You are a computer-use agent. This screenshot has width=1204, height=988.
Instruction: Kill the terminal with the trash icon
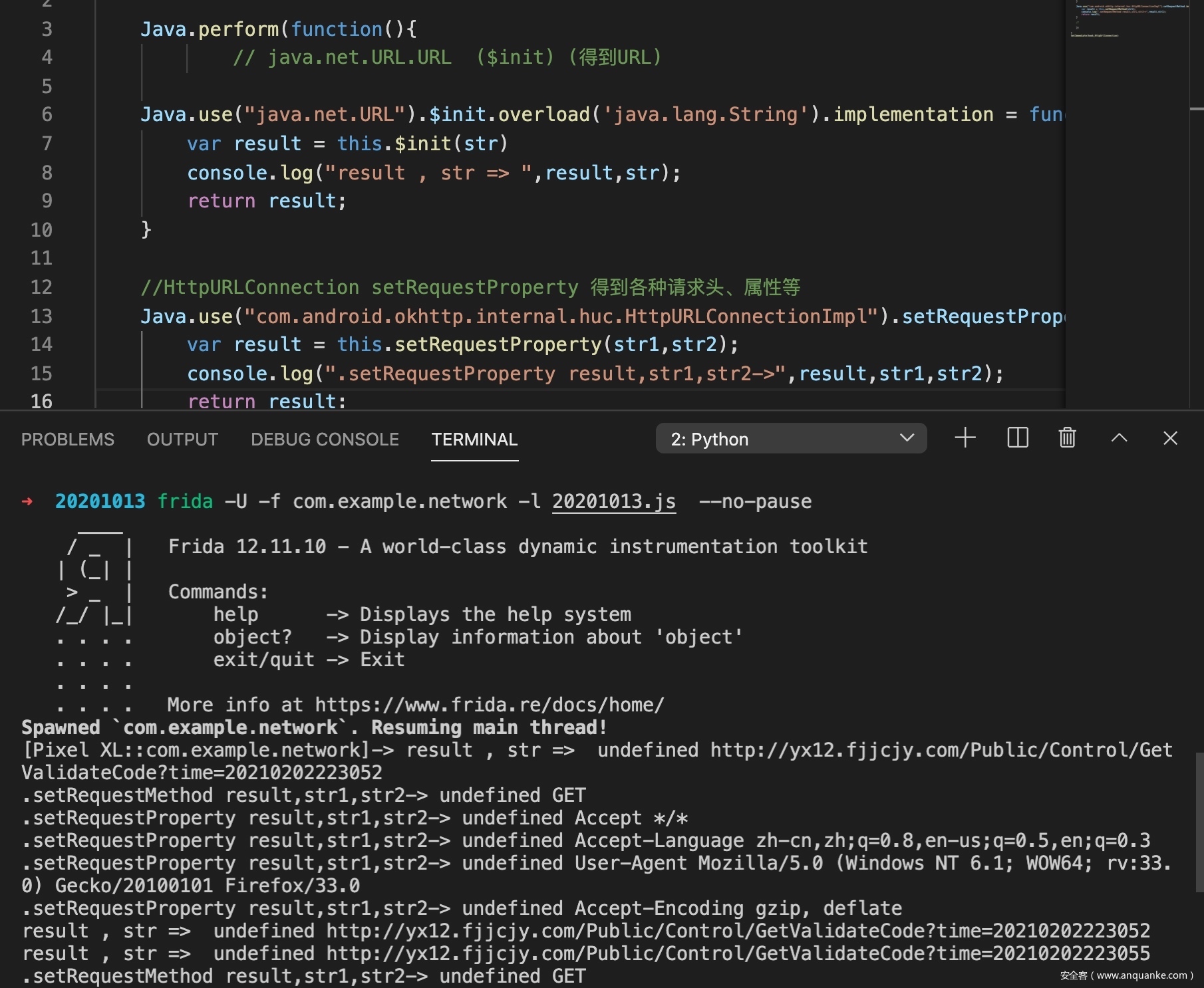click(1067, 438)
